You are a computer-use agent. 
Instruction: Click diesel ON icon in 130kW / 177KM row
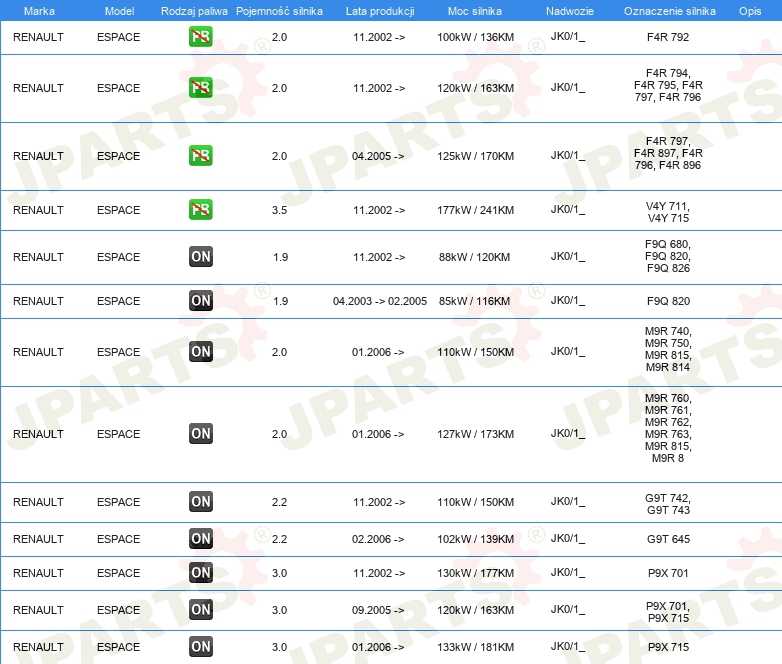[200, 572]
